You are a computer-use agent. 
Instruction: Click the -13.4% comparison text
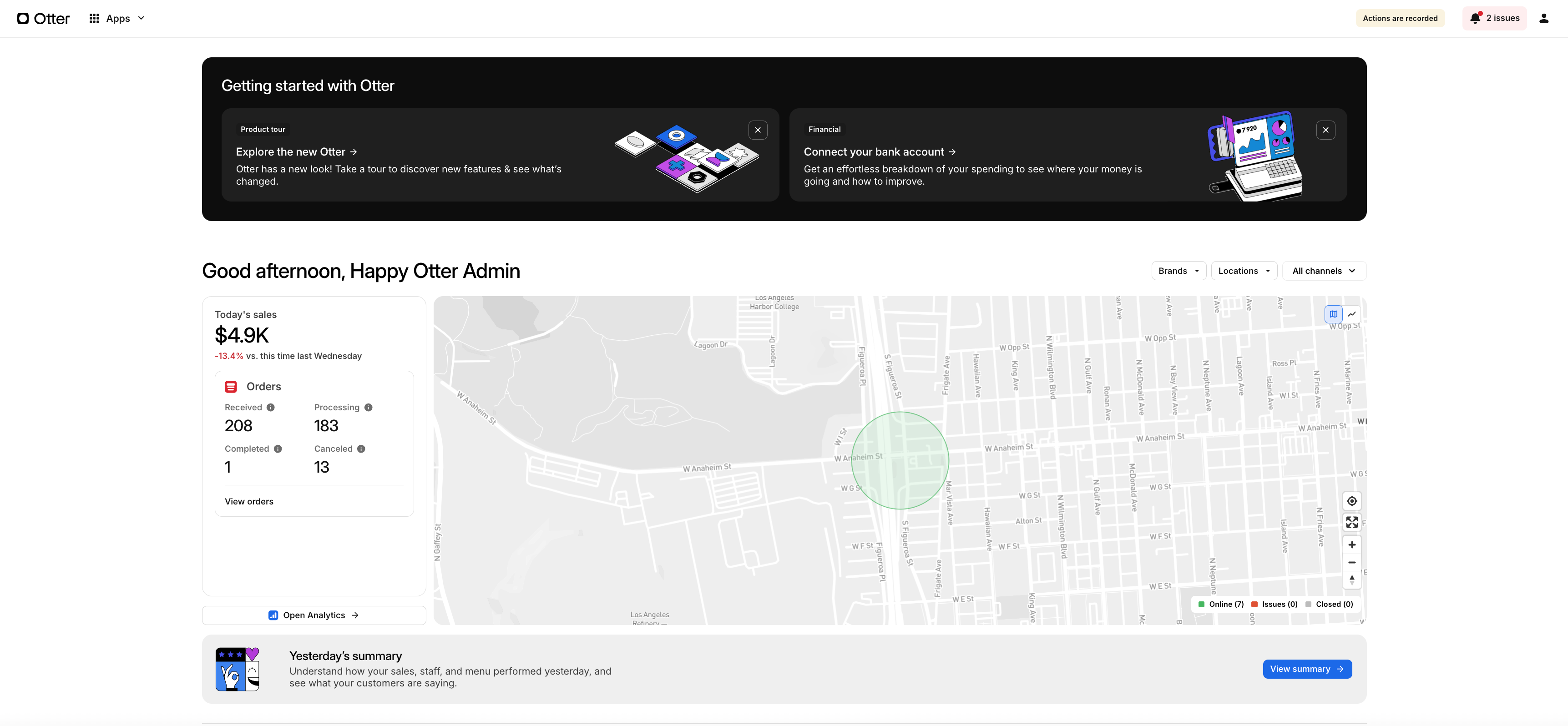tap(229, 356)
